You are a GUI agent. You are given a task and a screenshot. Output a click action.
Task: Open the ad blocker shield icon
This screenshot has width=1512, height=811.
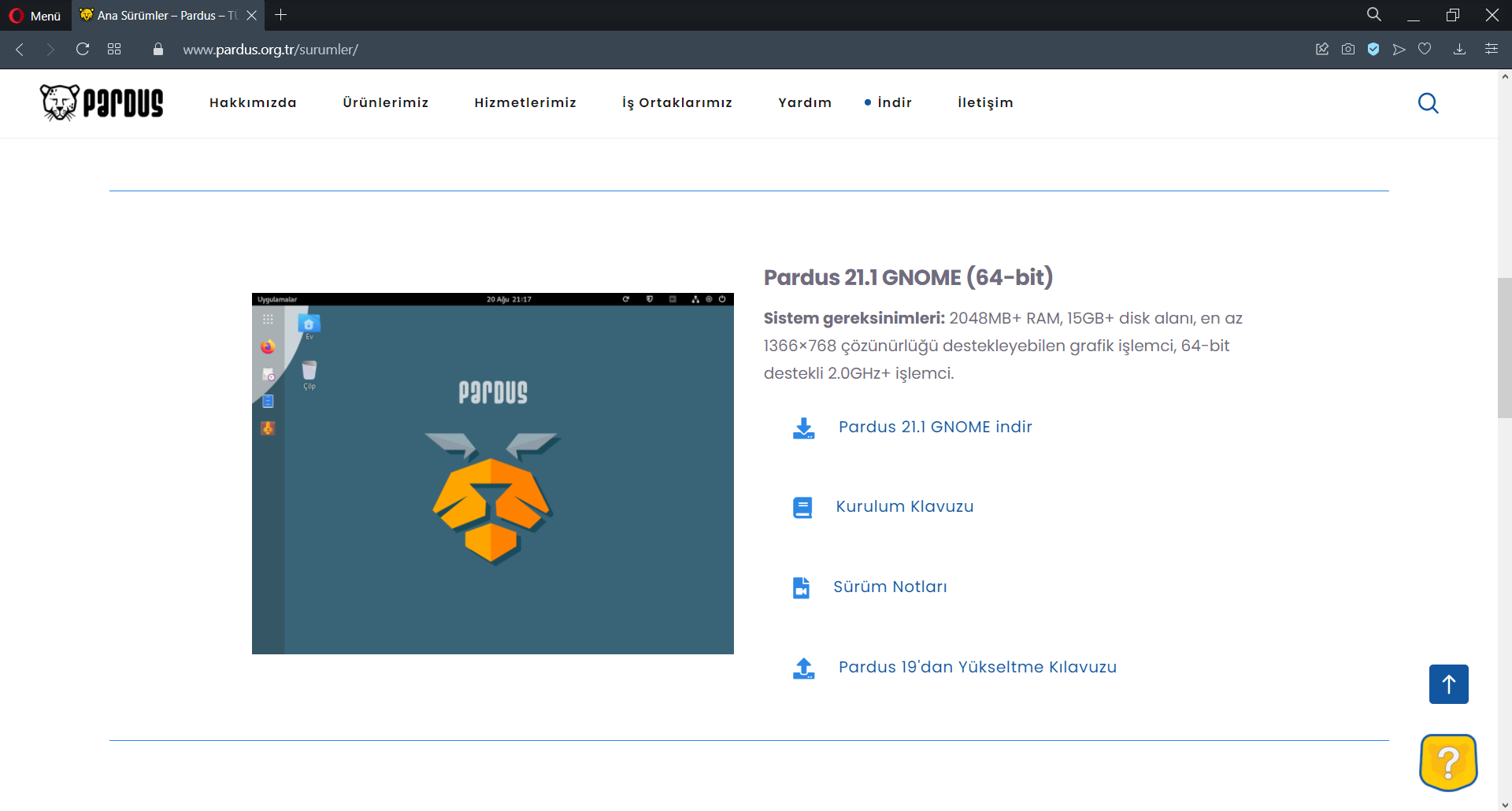pyautogui.click(x=1373, y=49)
